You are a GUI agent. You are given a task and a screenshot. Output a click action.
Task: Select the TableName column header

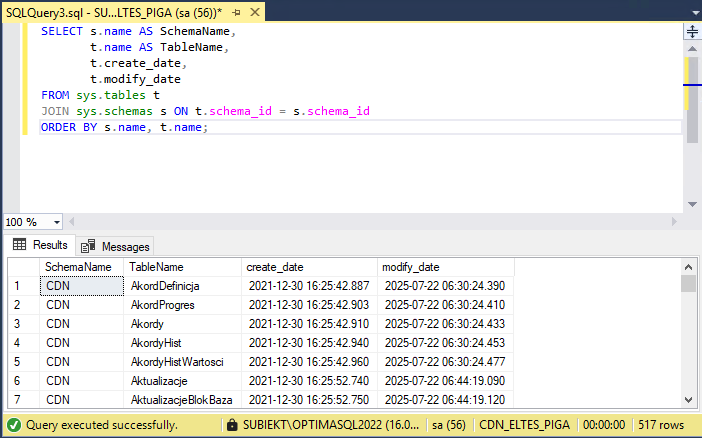click(x=182, y=267)
